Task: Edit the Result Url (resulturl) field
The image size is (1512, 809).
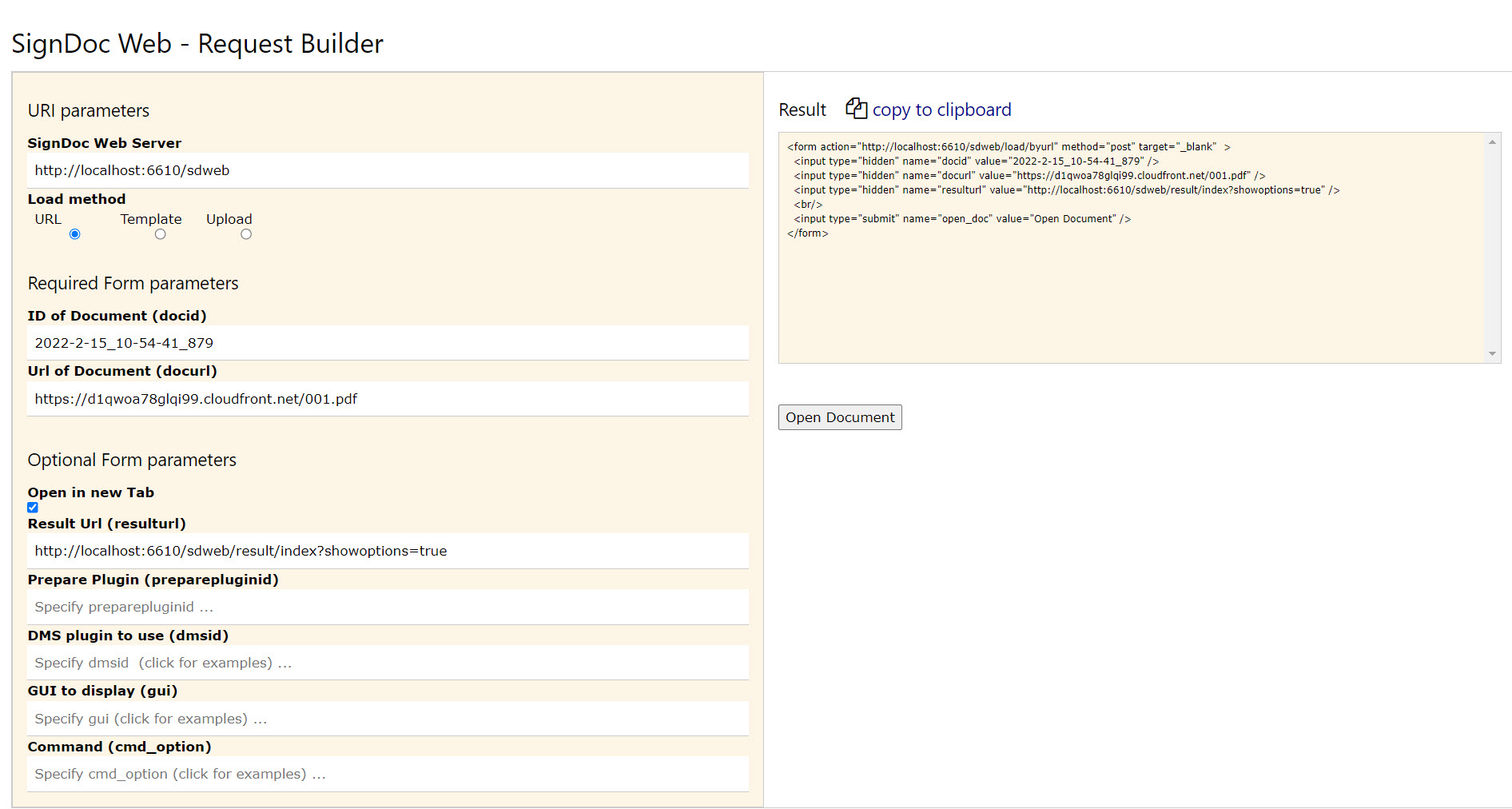Action: (x=388, y=551)
